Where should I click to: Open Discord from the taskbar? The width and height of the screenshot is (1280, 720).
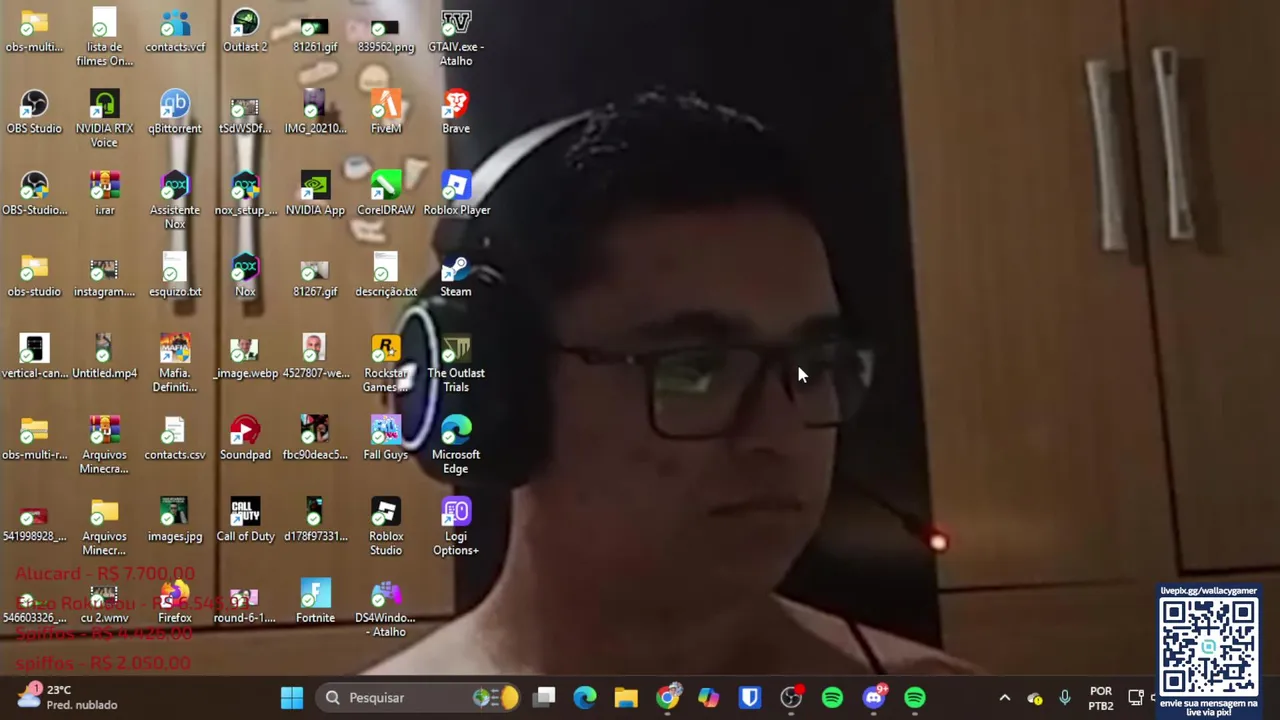click(874, 697)
